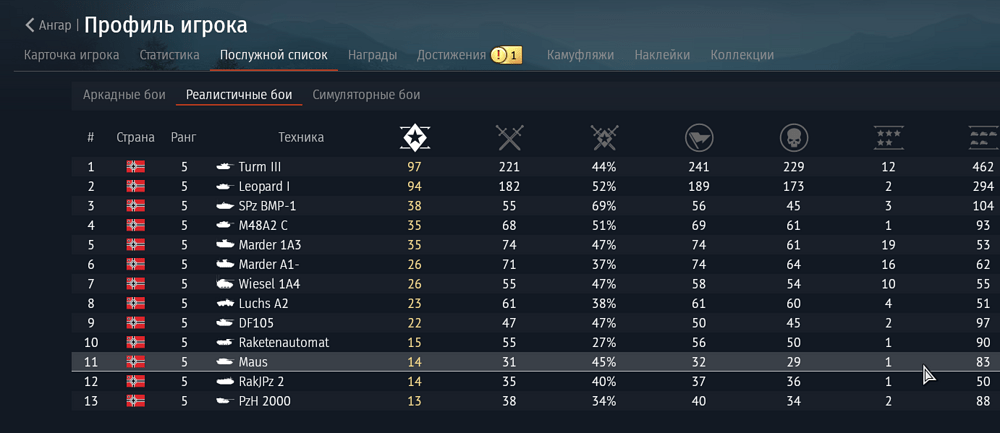Sort by the skull deaths column icon
Viewport: 1000px width, 433px height.
[x=792, y=137]
